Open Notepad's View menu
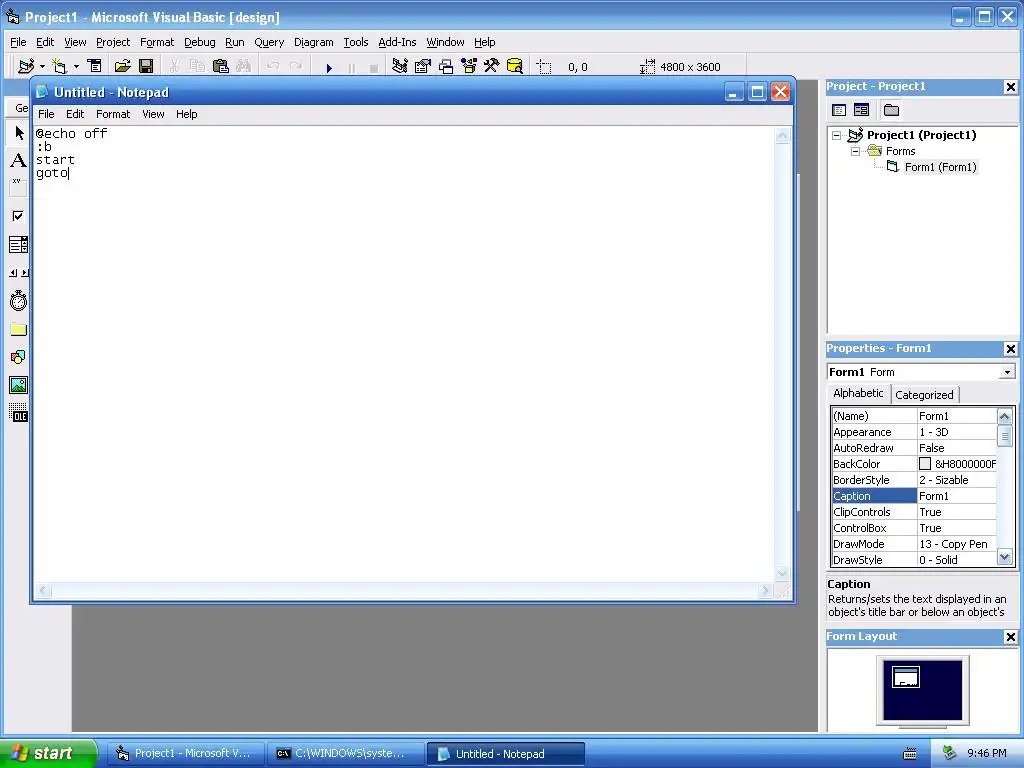 coord(153,114)
